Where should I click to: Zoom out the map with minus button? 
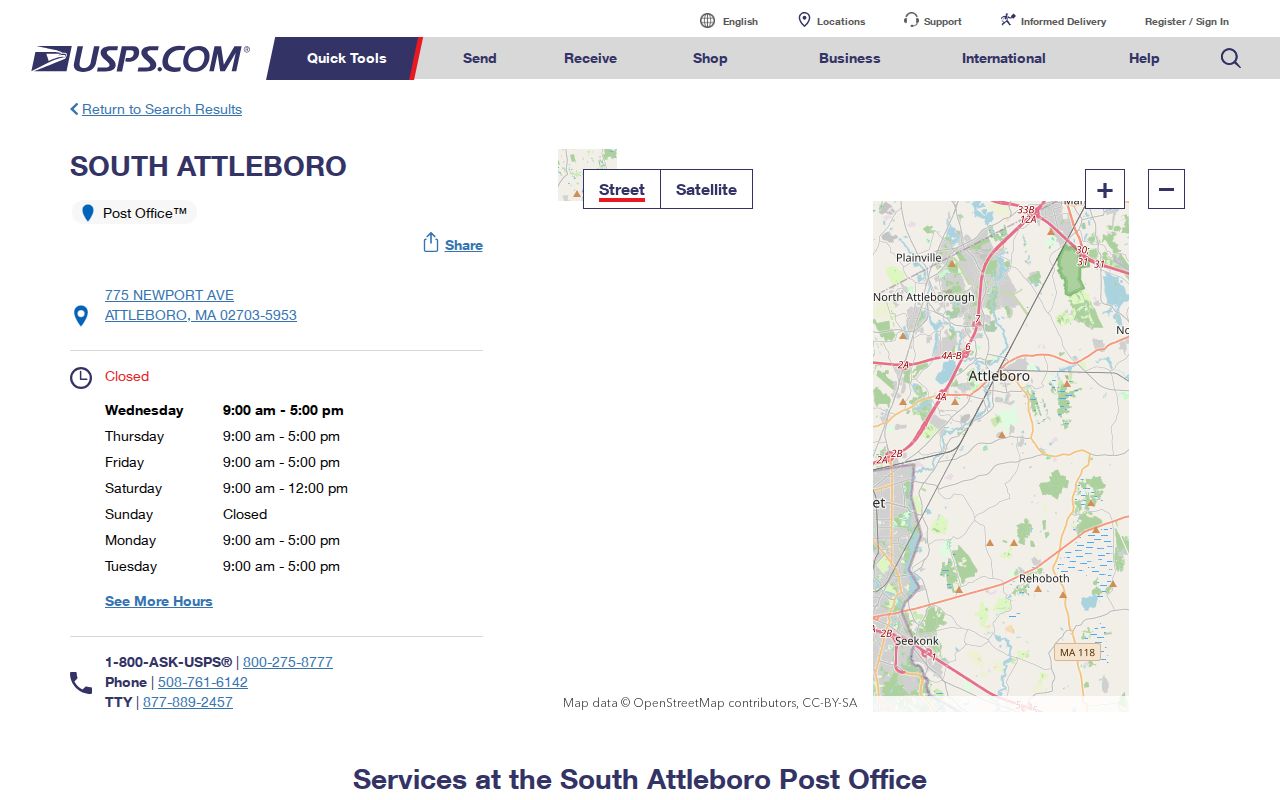click(1166, 189)
